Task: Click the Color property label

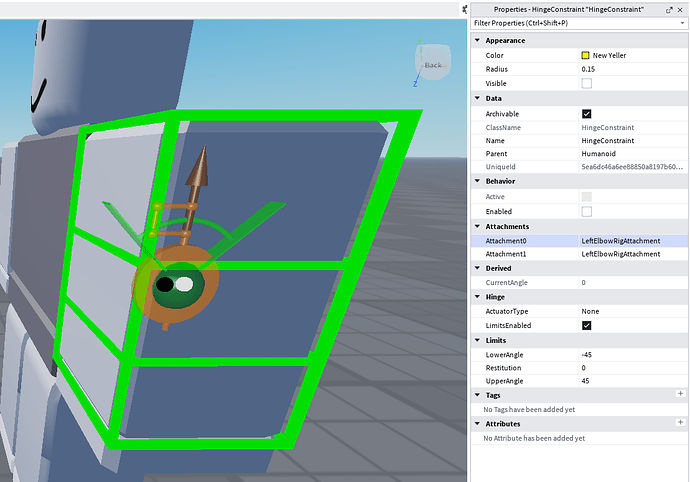Action: (x=495, y=55)
